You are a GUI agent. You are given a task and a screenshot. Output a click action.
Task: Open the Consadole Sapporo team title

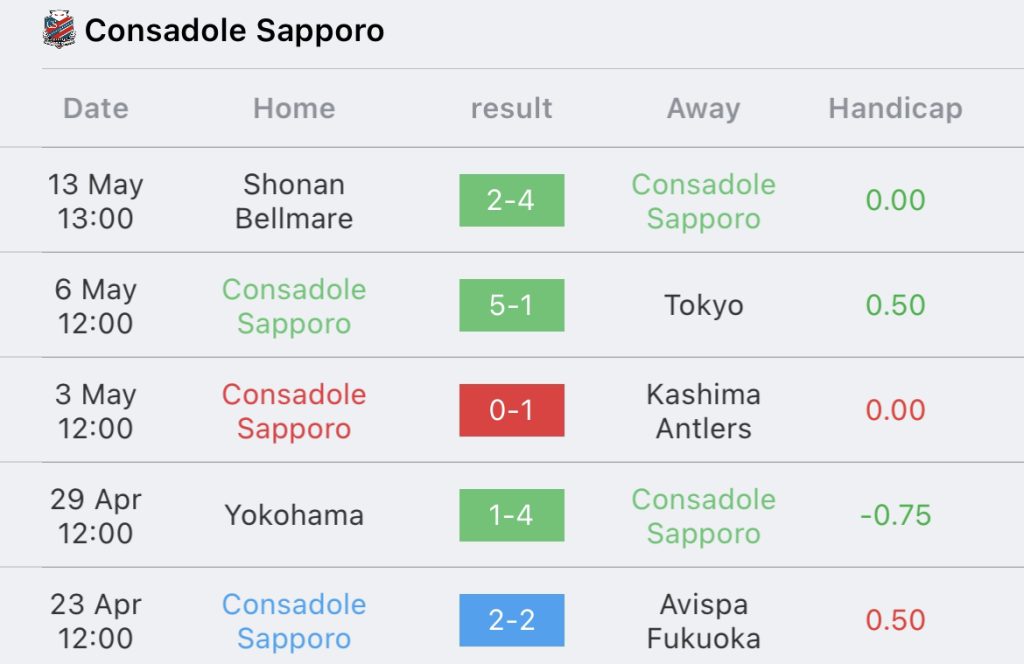(234, 31)
